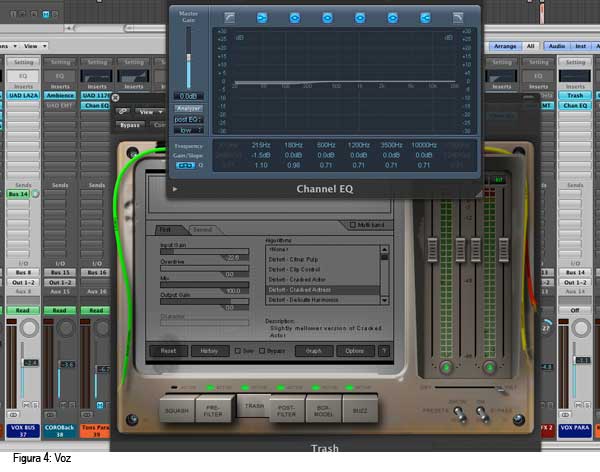Toggle the low shelf band icon in Channel EQ

(262, 18)
